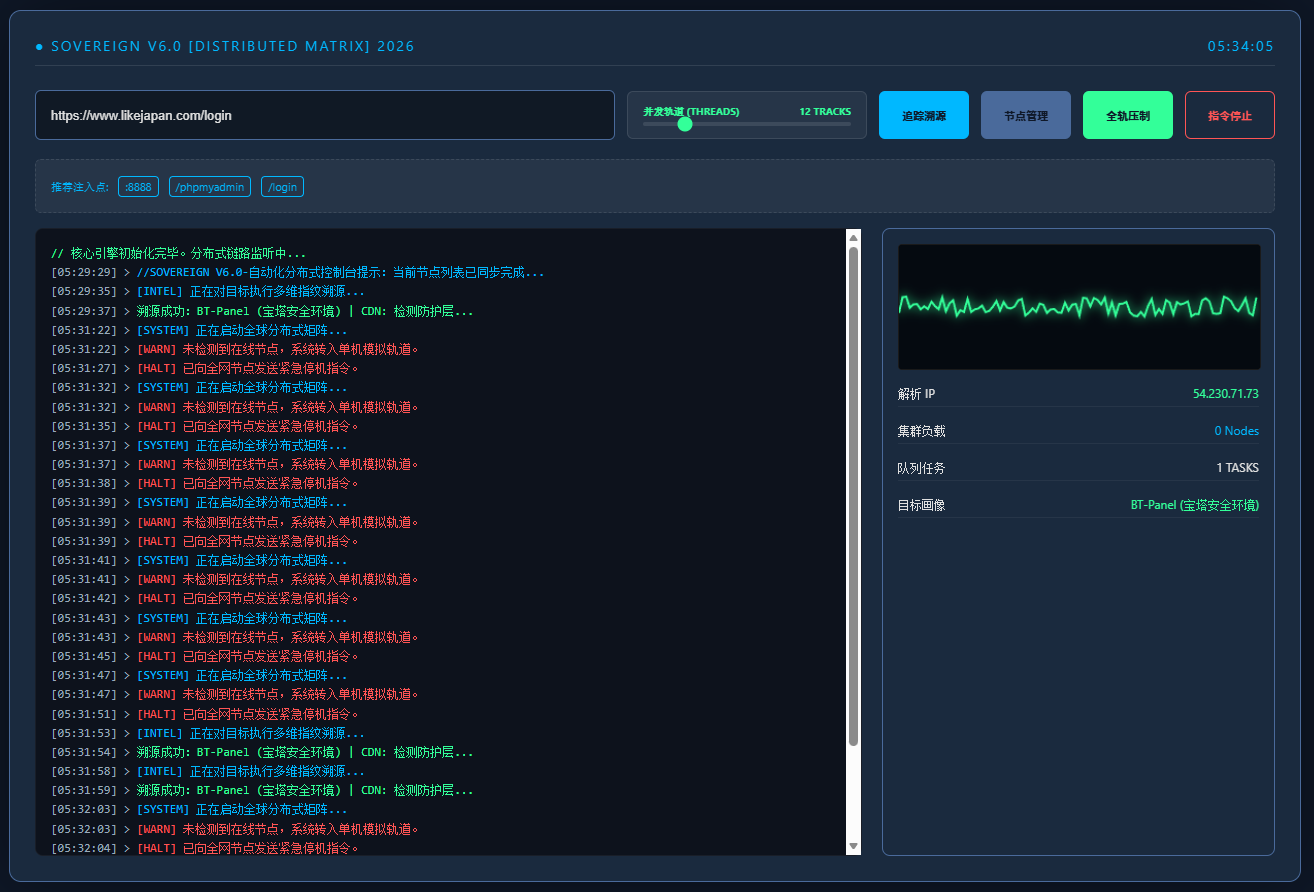
Task: Click the BT-Panel target profile value
Action: pos(1194,505)
